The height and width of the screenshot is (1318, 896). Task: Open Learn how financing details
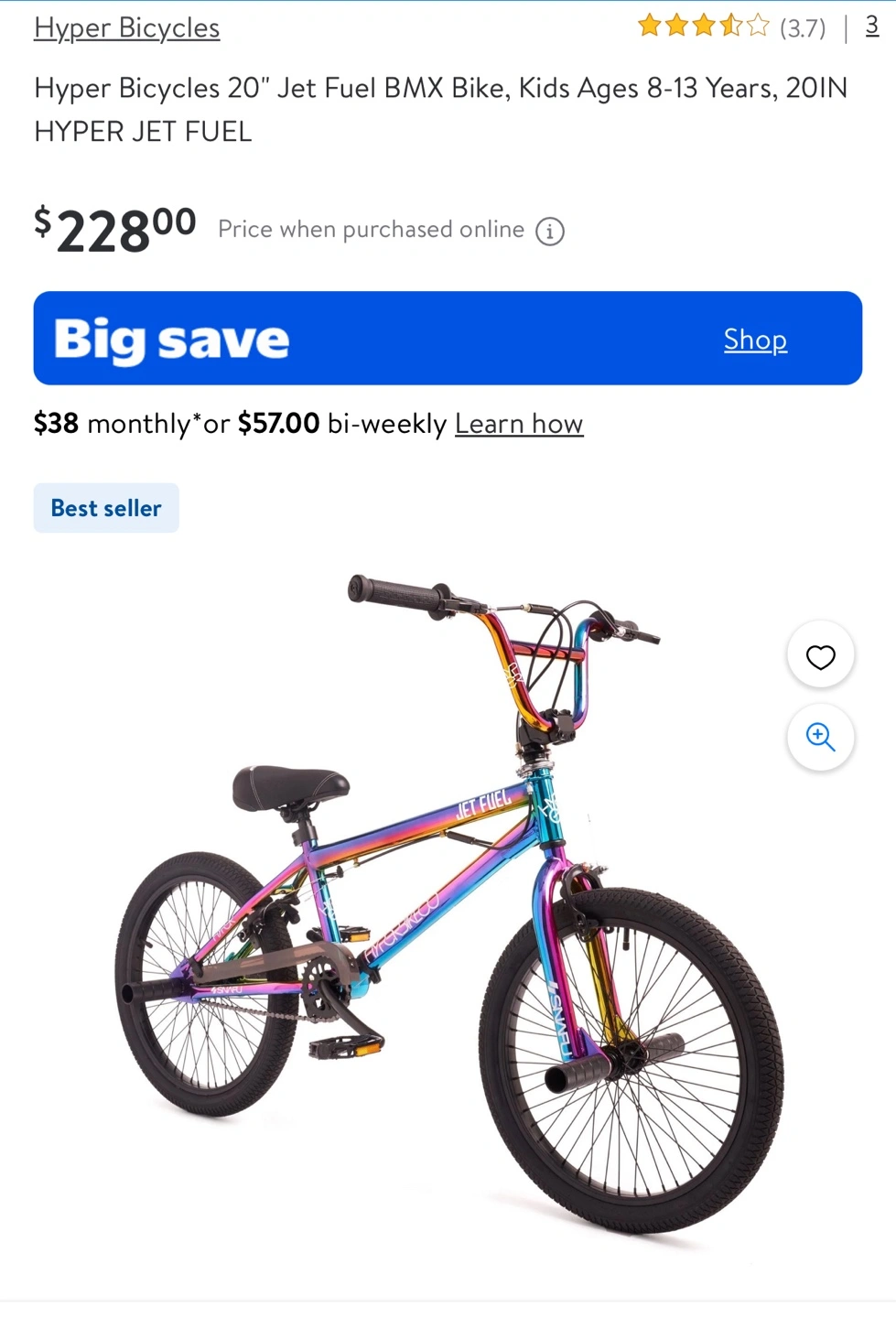[519, 423]
